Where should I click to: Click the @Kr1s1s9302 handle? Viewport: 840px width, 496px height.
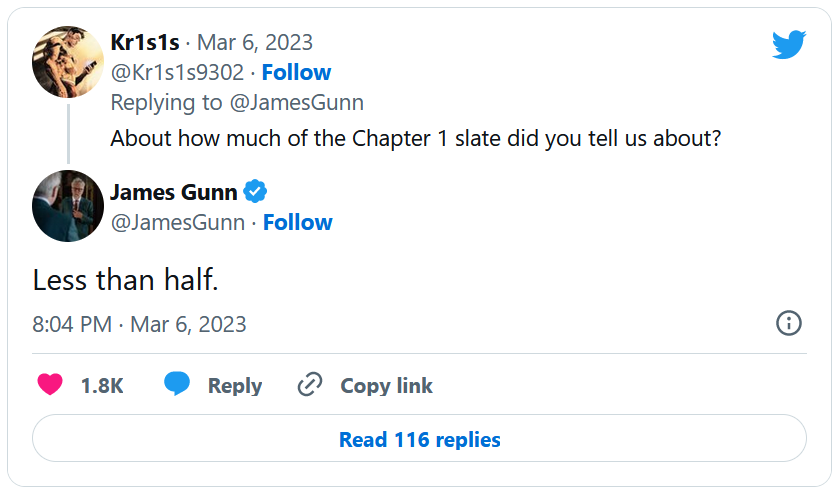[x=177, y=72]
